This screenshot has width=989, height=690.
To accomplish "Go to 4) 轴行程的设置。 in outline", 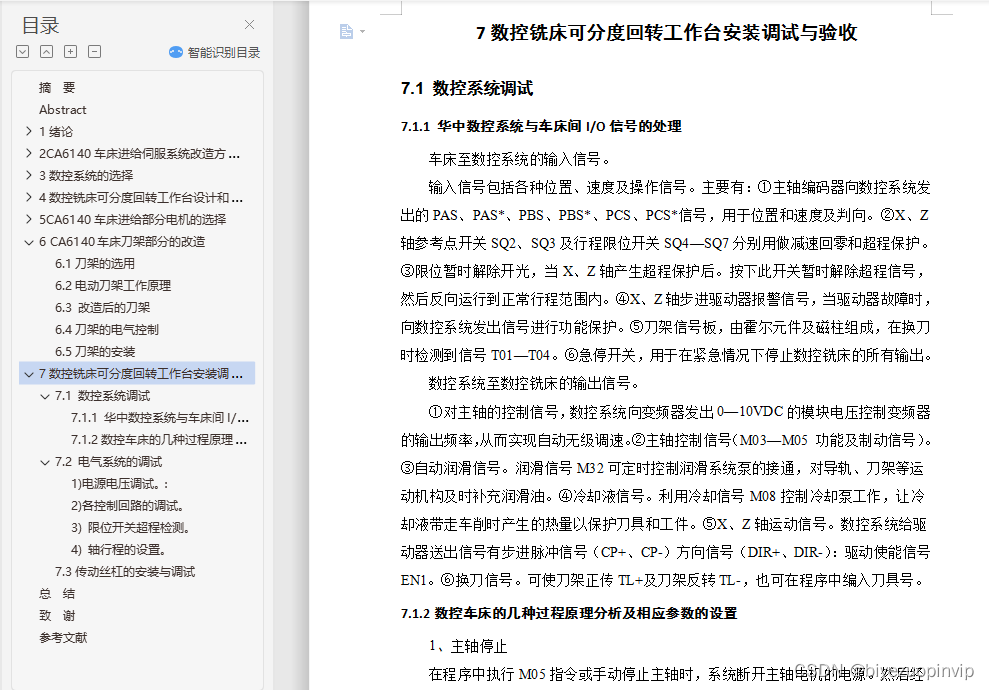I will (119, 550).
